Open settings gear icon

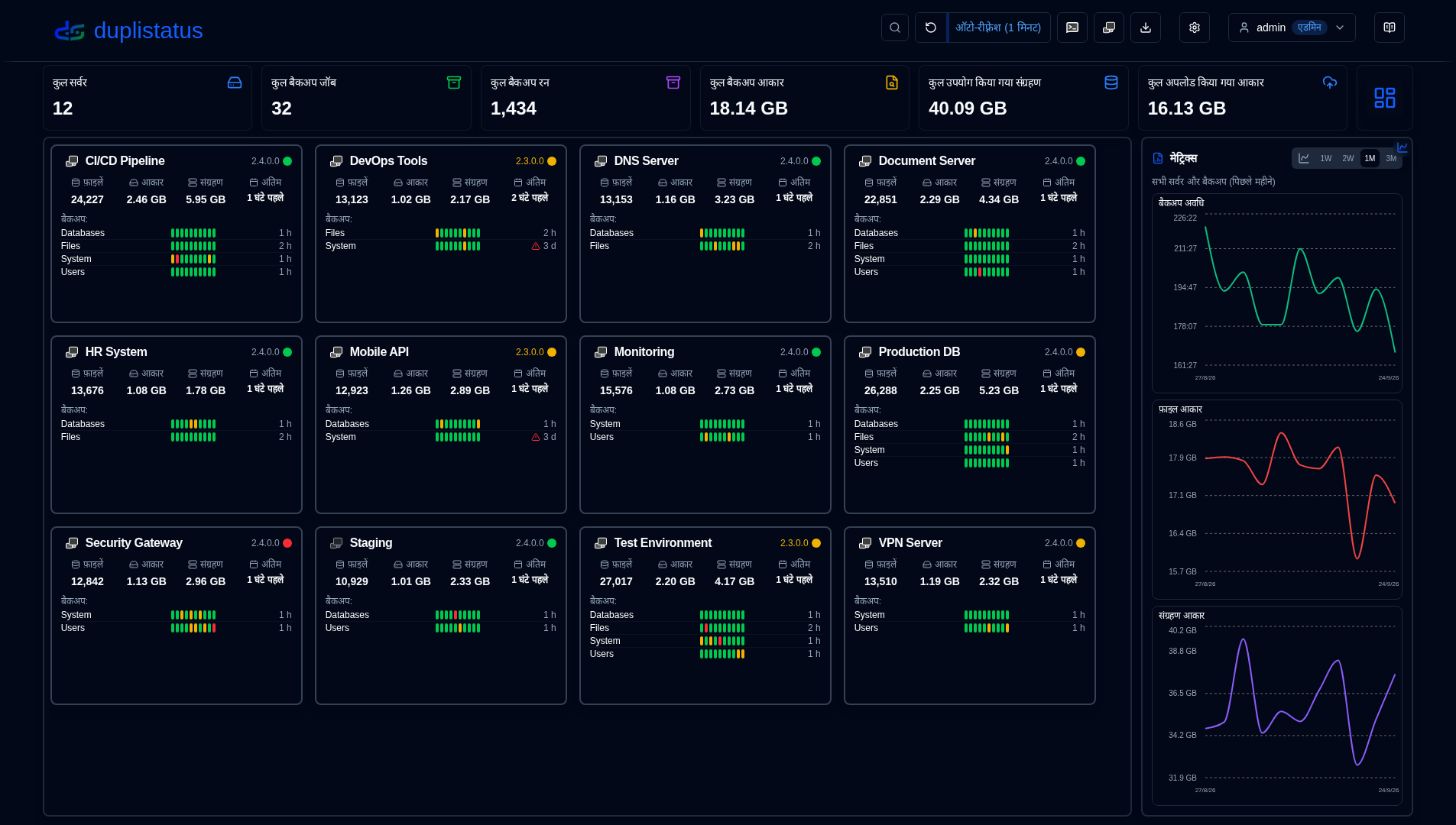1194,27
